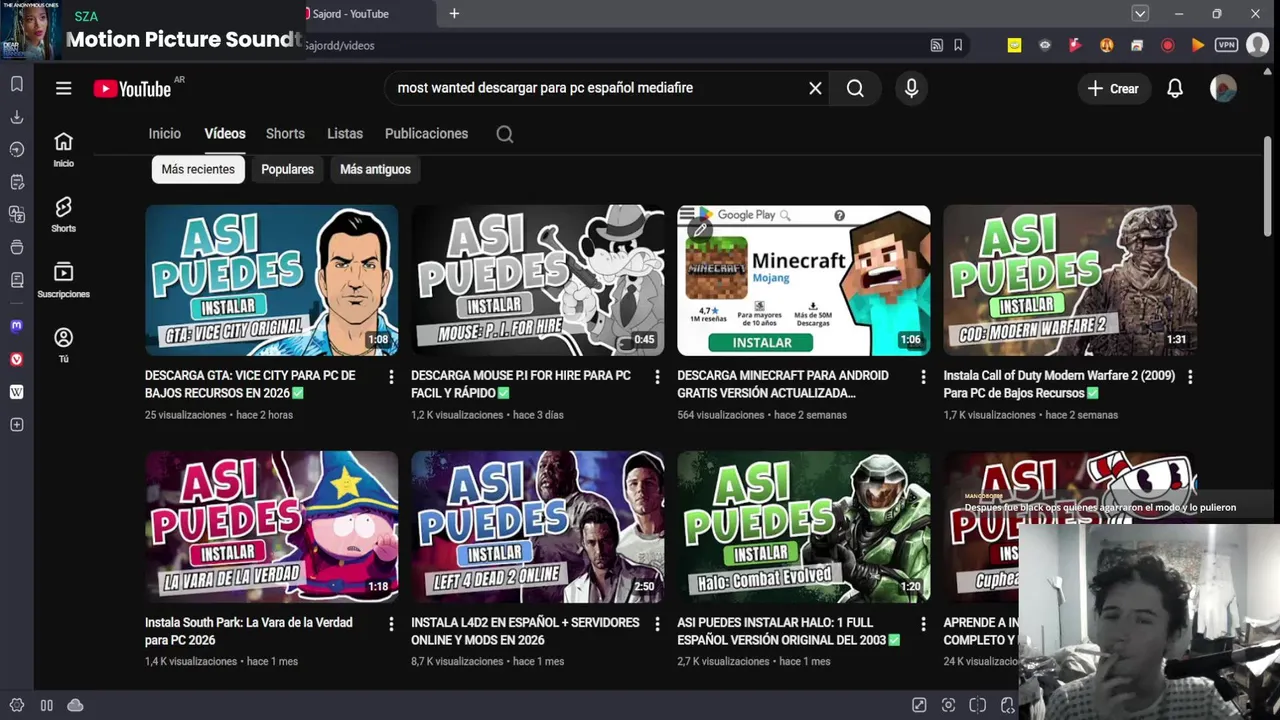Open the History panel in browser sidebar
Image resolution: width=1280 pixels, height=720 pixels.
(17, 149)
